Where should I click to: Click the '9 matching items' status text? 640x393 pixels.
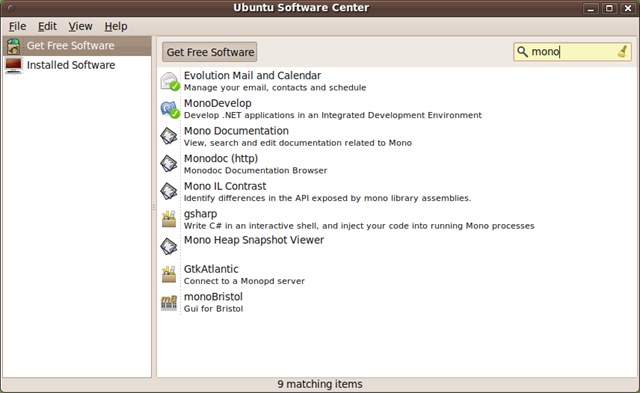320,384
